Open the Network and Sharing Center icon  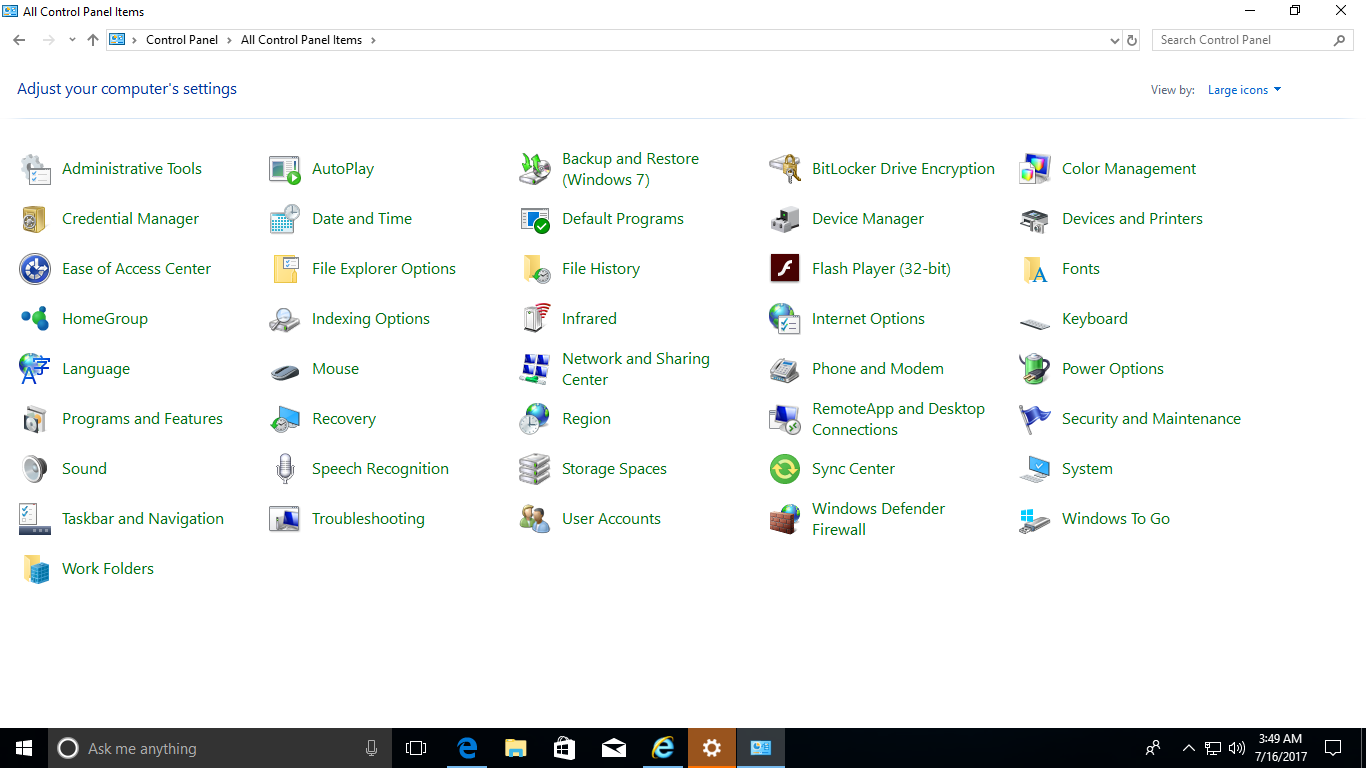click(535, 369)
